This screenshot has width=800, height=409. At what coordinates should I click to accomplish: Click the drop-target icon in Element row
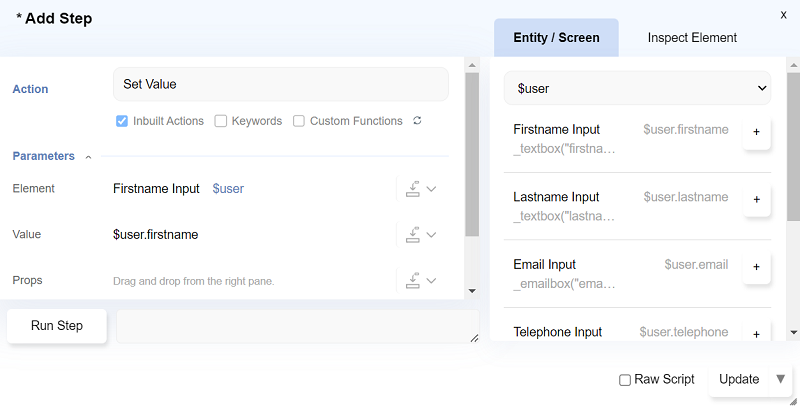412,189
